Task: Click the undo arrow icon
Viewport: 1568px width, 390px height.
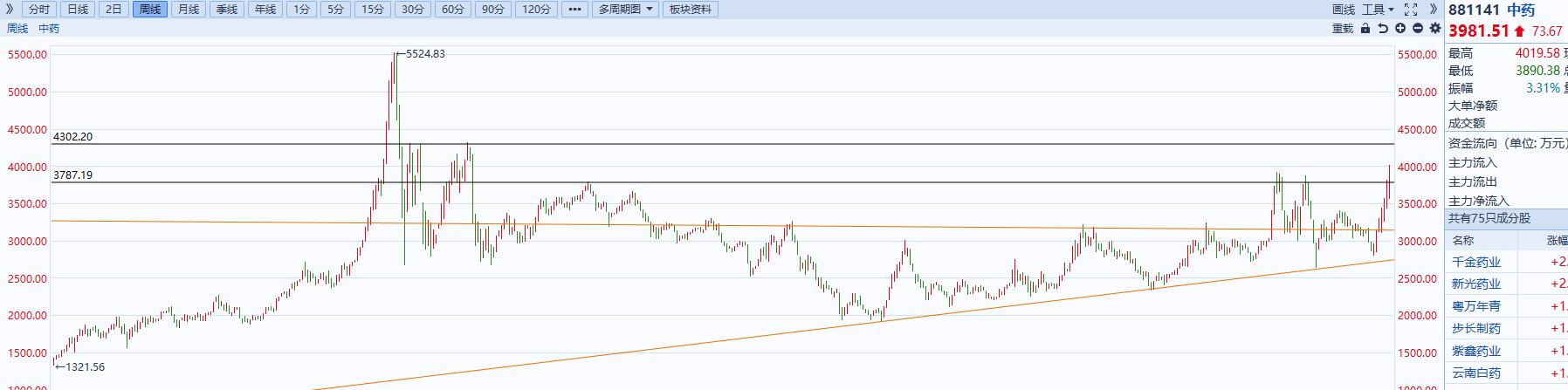Action: coord(1383,29)
